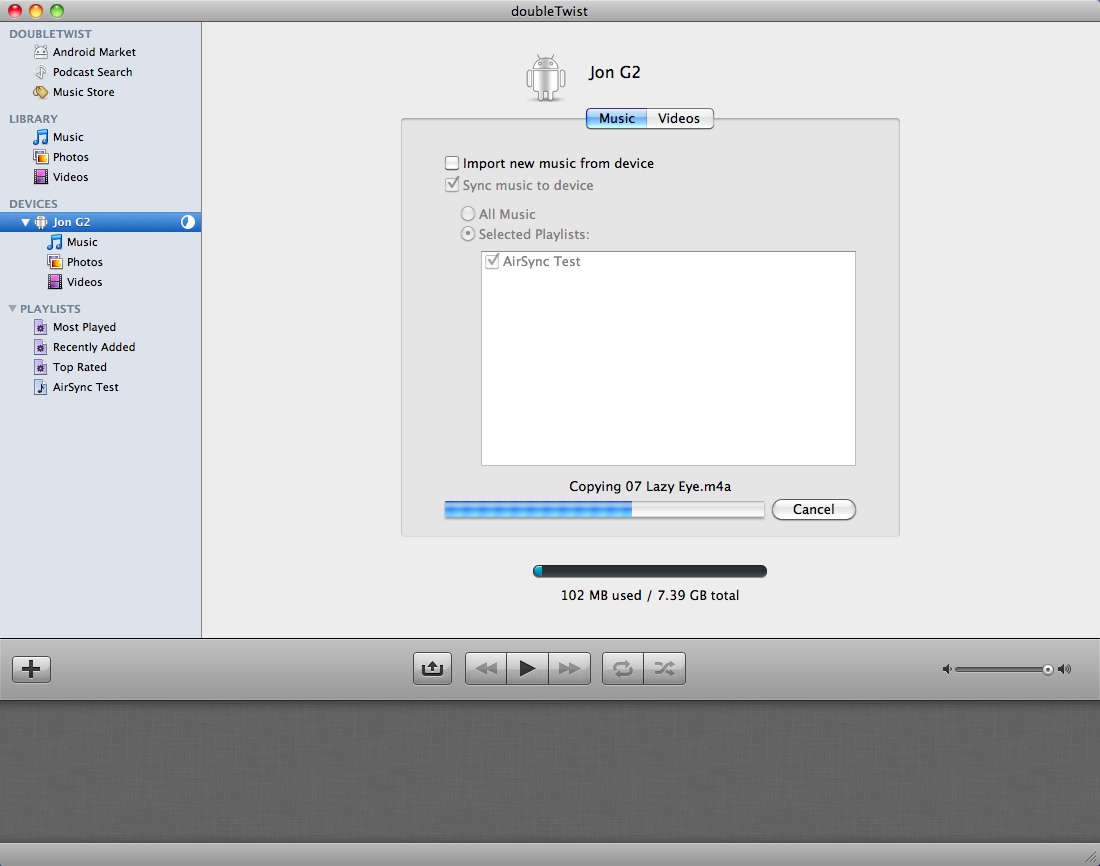Open Podcast Search icon
The height and width of the screenshot is (866, 1100).
click(x=41, y=72)
